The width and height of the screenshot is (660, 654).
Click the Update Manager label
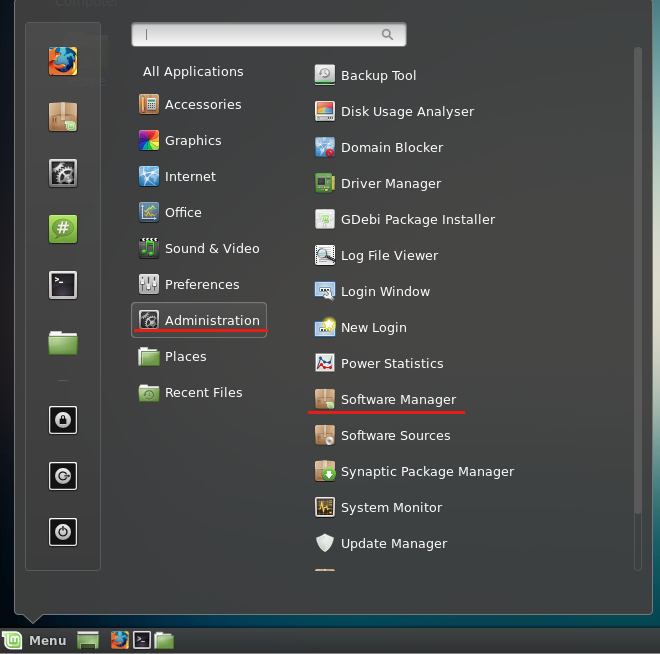(x=394, y=544)
